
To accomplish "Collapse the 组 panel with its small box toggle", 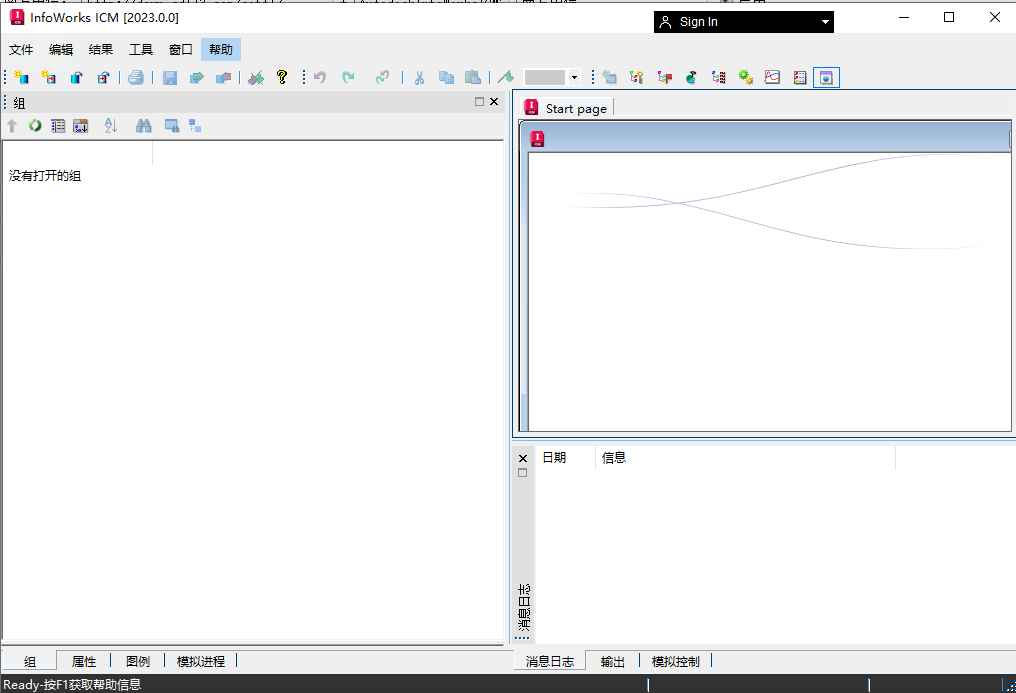I will (478, 101).
